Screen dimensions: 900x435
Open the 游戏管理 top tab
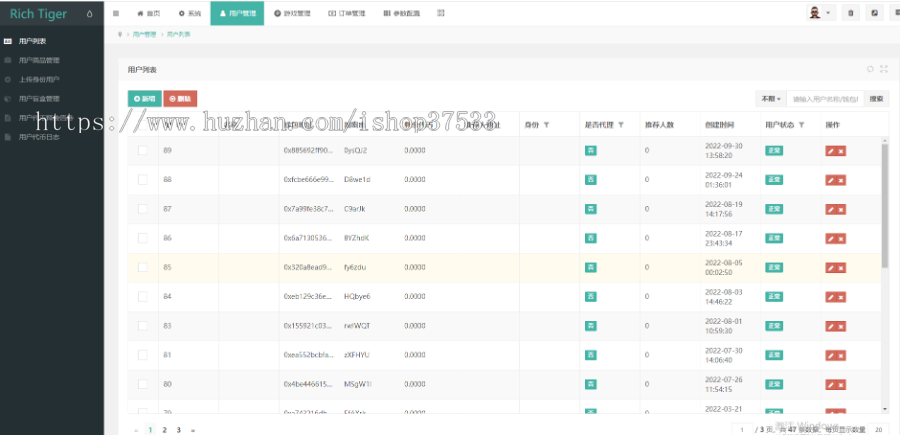click(292, 13)
